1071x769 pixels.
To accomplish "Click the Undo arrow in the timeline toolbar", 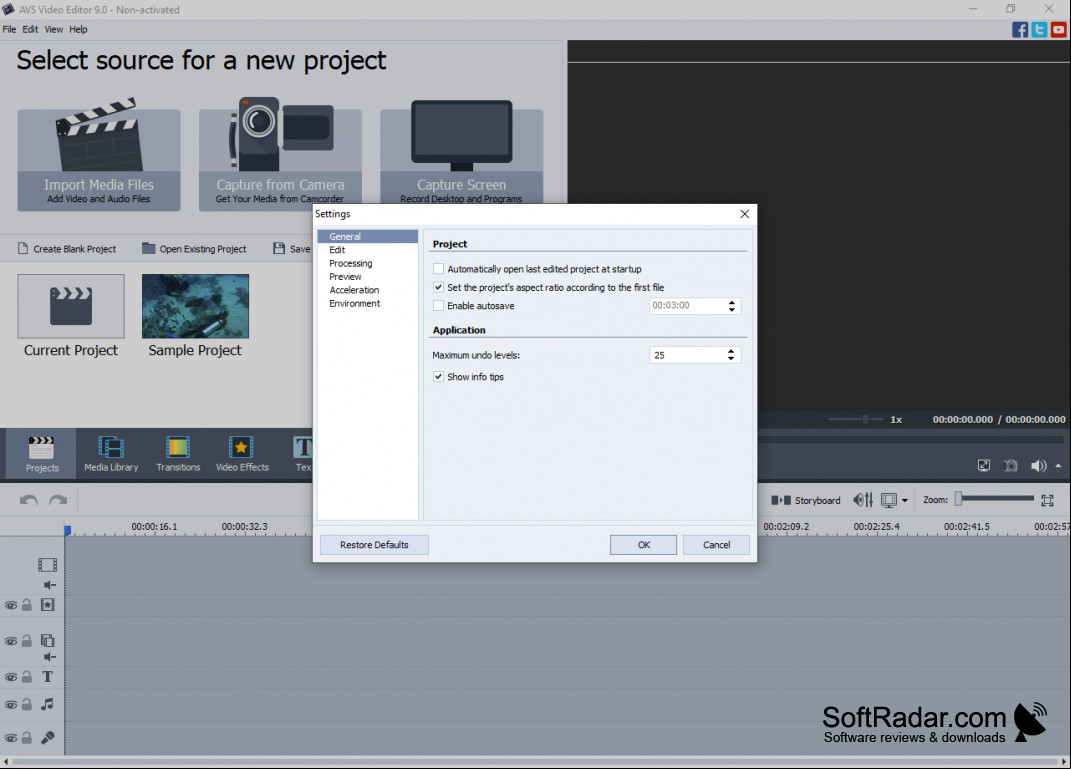I will 29,500.
